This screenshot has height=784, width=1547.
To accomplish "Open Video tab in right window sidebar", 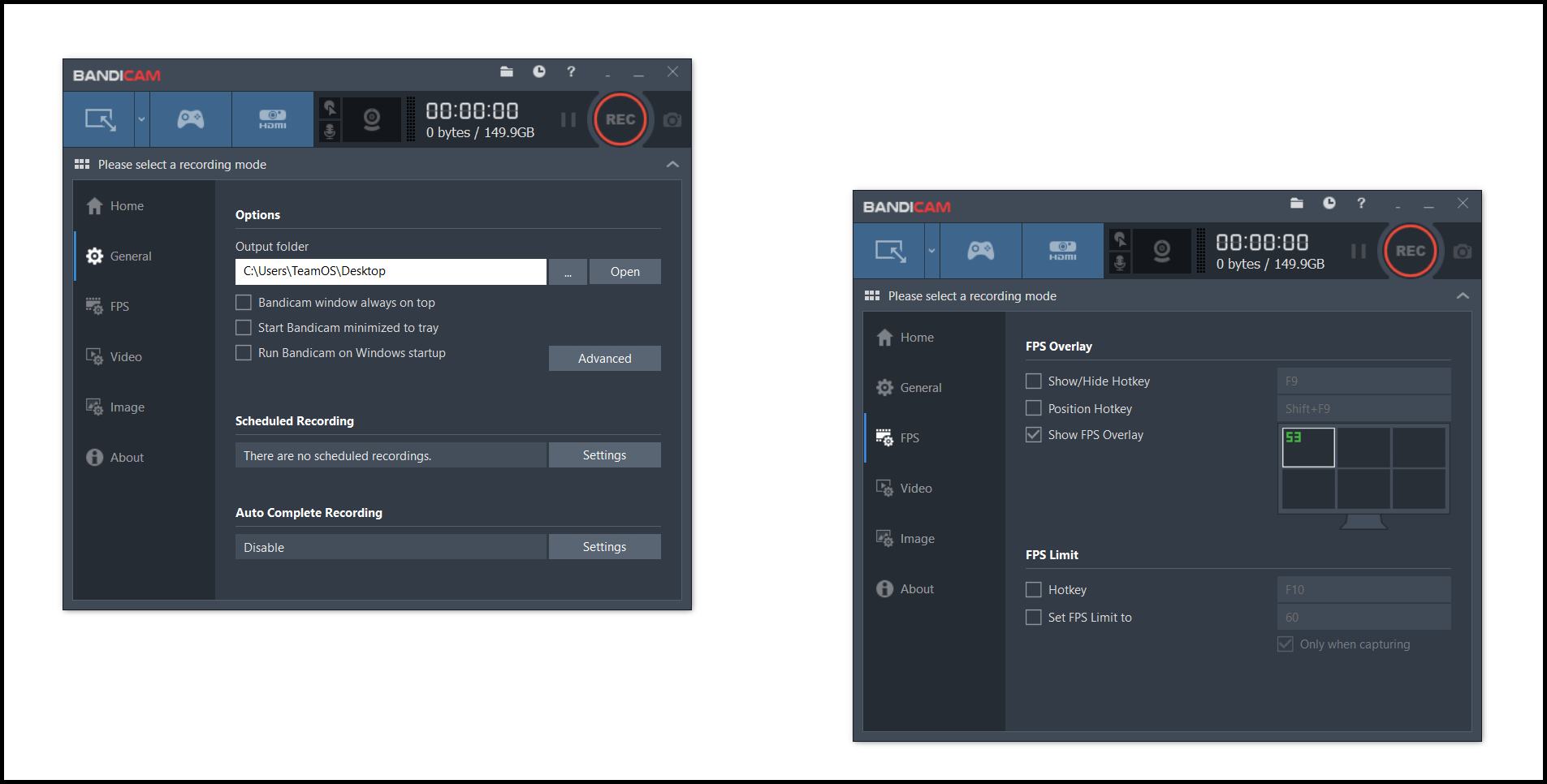I will pyautogui.click(x=935, y=489).
